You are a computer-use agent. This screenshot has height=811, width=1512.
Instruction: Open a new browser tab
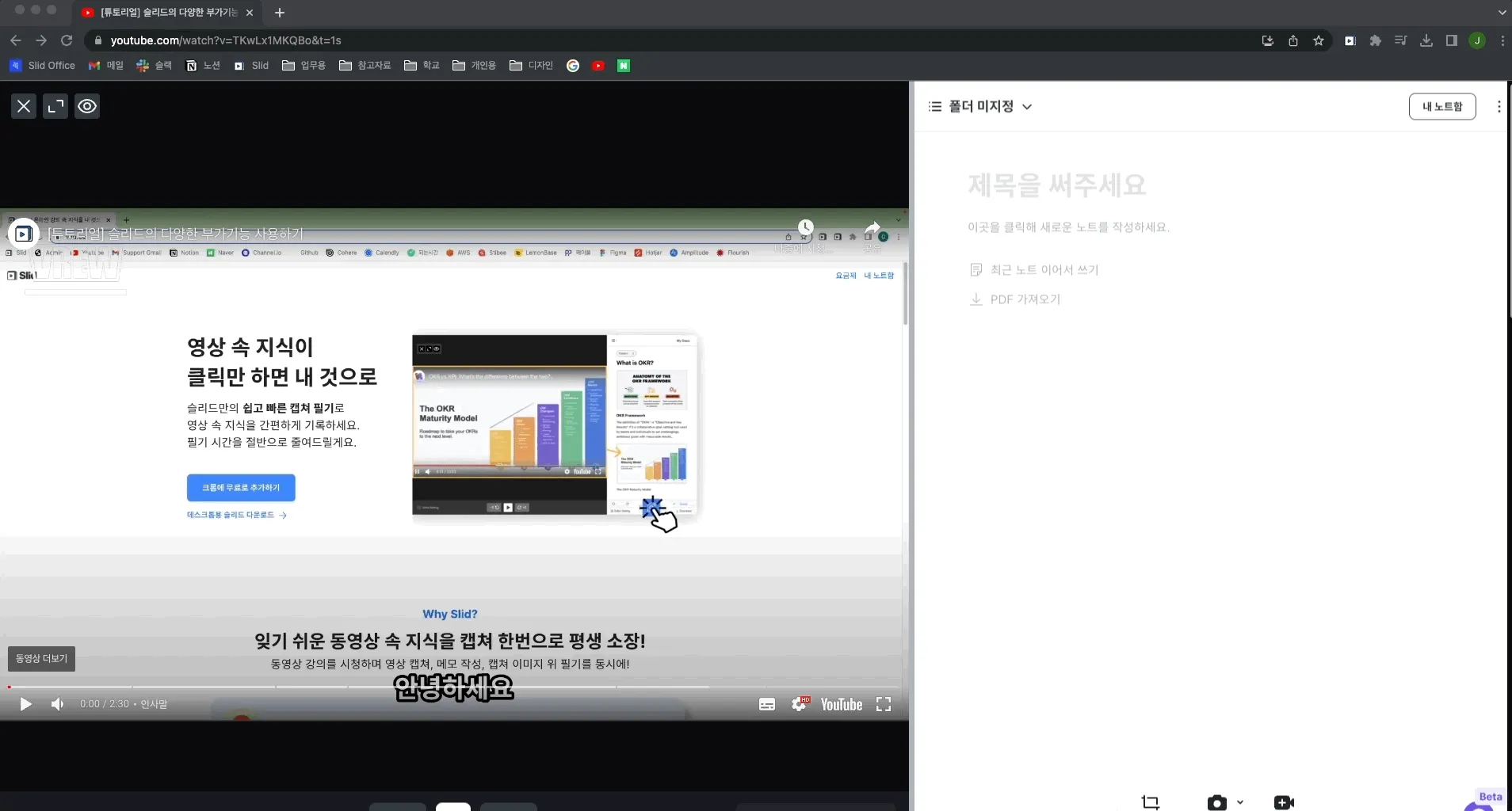(280, 13)
